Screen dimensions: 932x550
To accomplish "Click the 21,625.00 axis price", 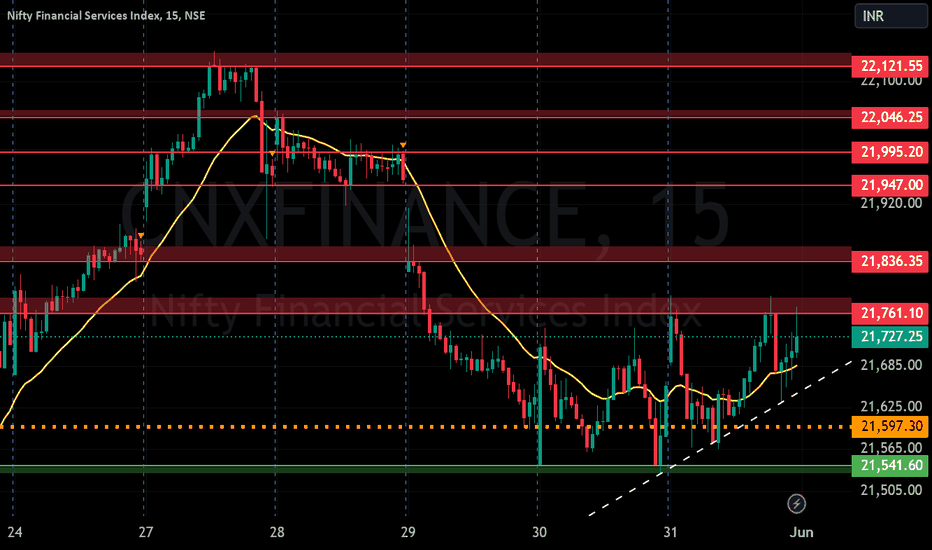I will [x=892, y=406].
